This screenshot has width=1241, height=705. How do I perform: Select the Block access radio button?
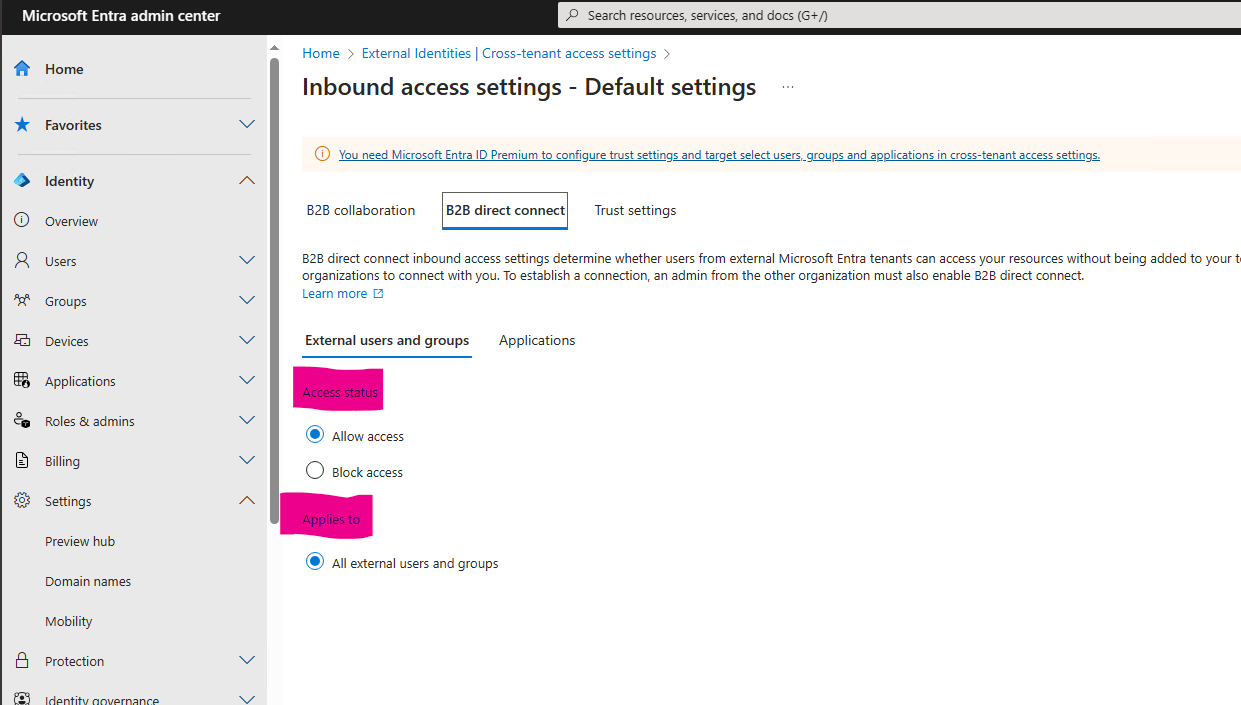point(315,470)
